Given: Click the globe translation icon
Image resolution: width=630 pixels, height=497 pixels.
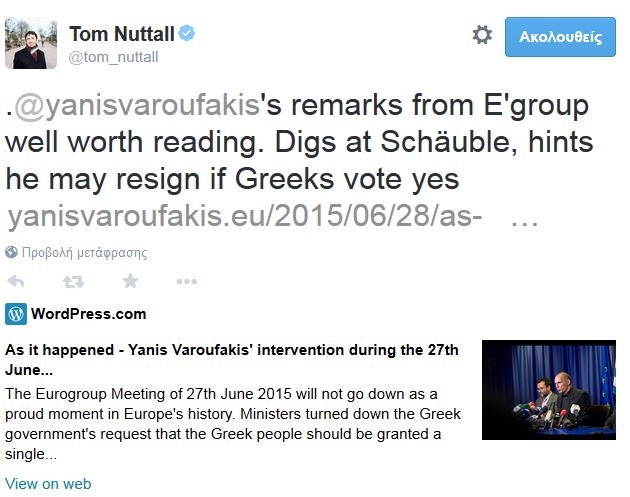Looking at the screenshot, I should coord(11,252).
